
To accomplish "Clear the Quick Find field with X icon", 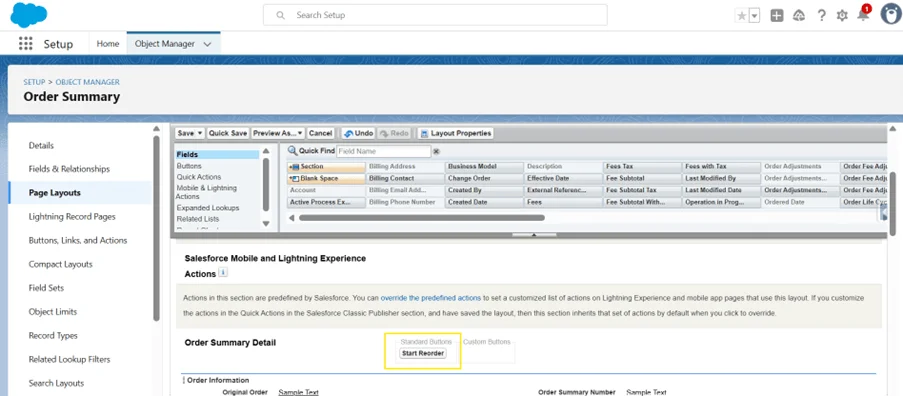I will point(437,151).
